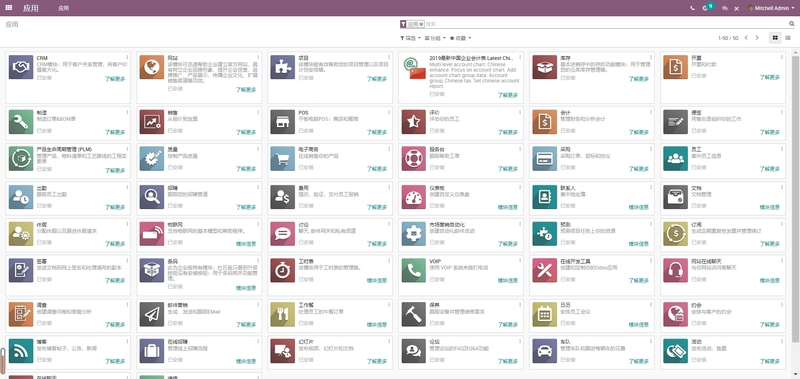Click the 文档 inbox tray icon
Viewport: 800px width, 379px height.
click(x=676, y=197)
